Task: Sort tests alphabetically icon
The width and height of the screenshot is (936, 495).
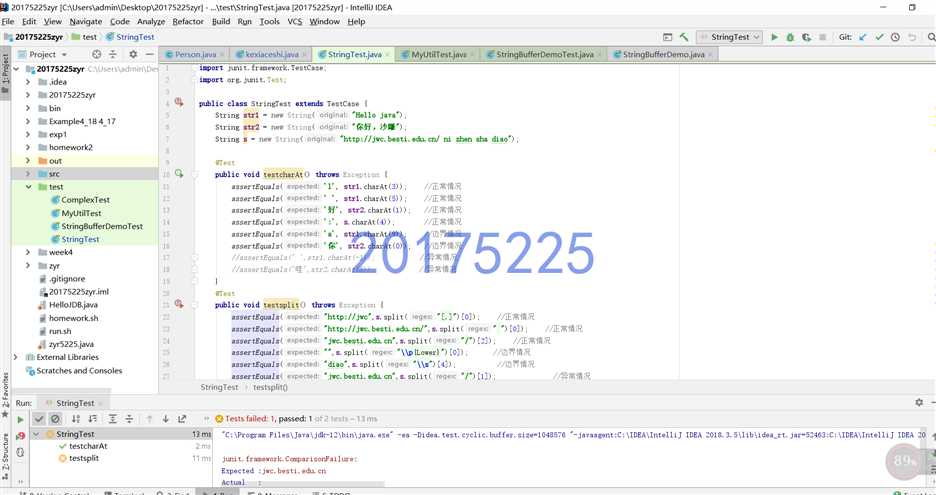Action: (76, 419)
